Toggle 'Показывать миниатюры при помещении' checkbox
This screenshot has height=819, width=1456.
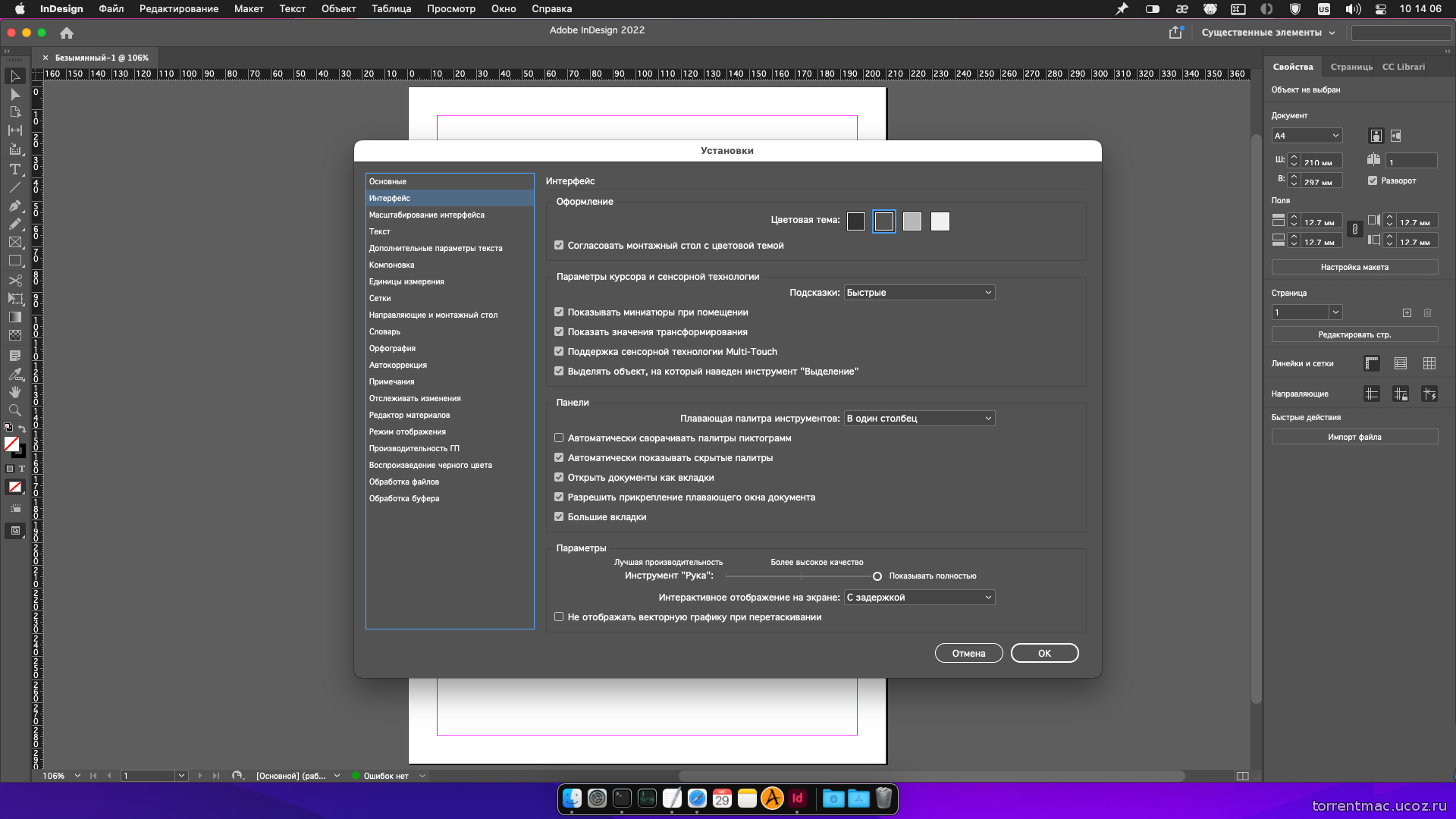coord(559,312)
